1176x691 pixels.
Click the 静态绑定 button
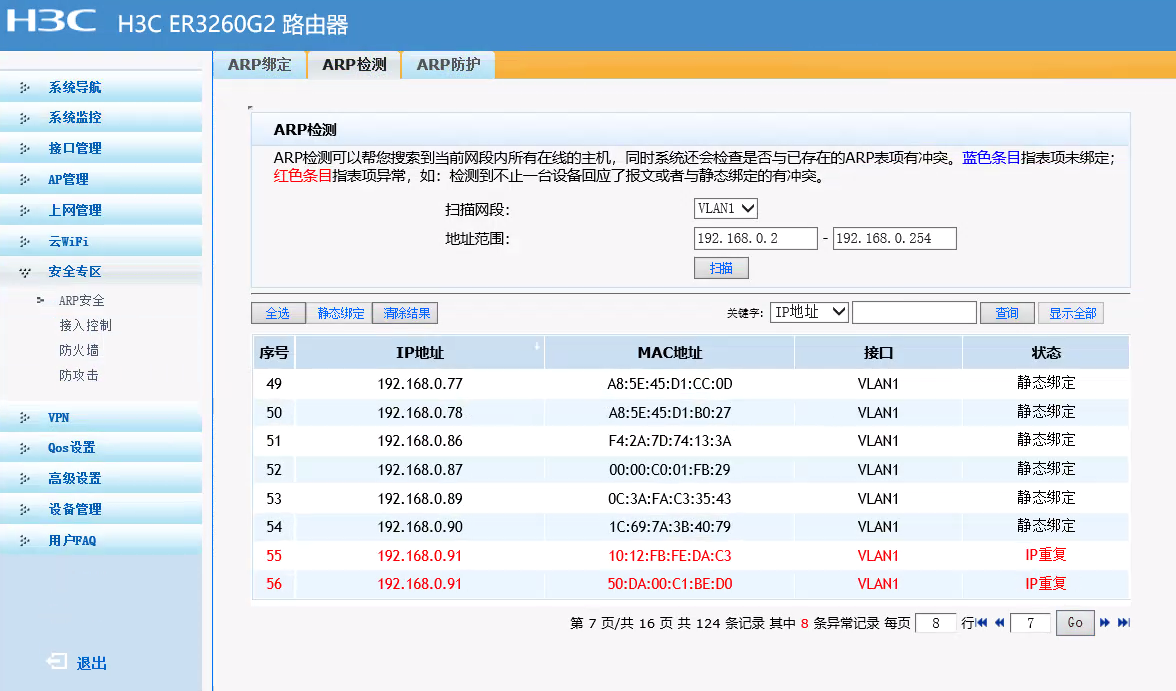[x=340, y=313]
